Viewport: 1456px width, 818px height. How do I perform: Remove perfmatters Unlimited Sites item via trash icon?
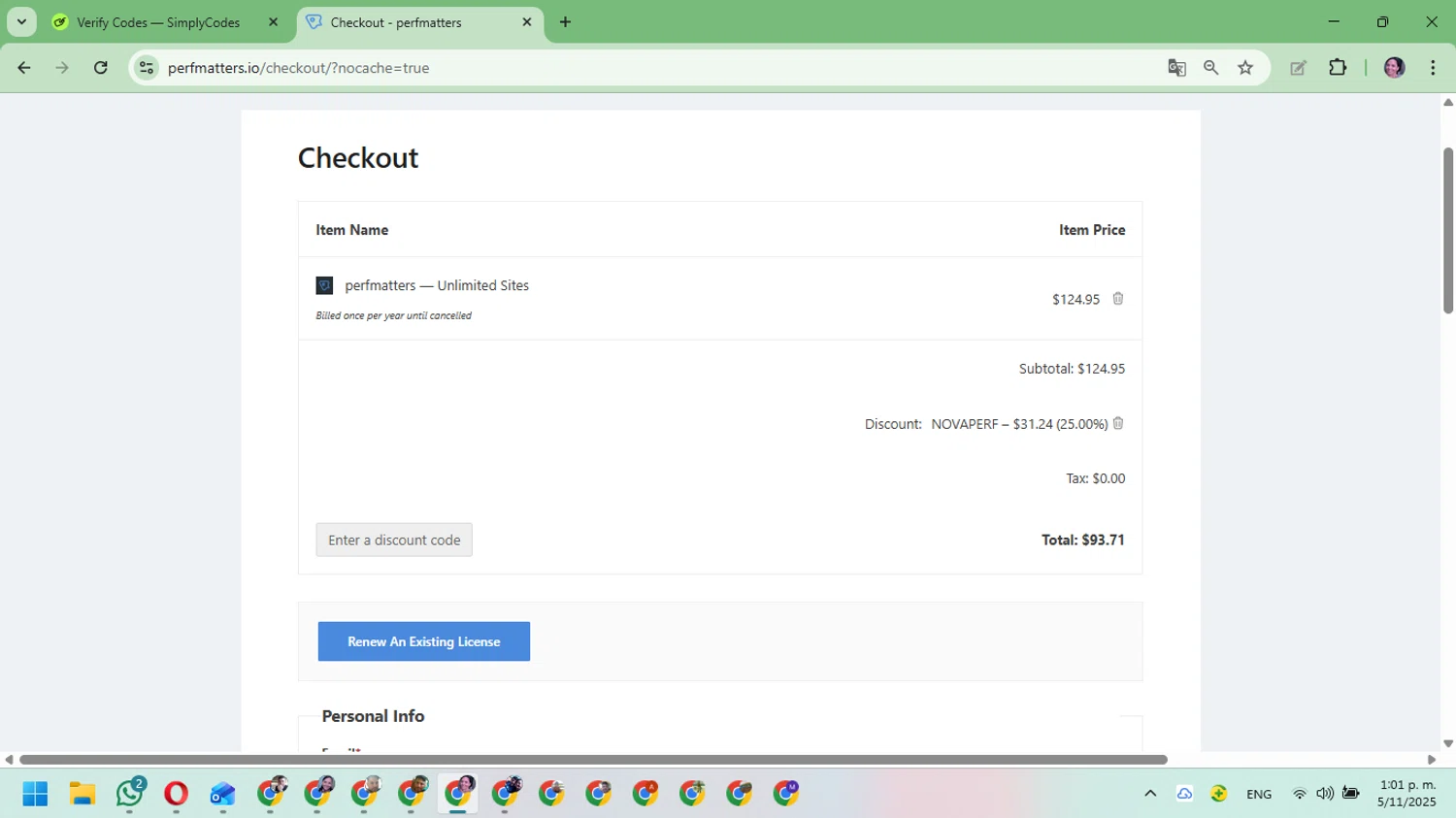[x=1118, y=299]
